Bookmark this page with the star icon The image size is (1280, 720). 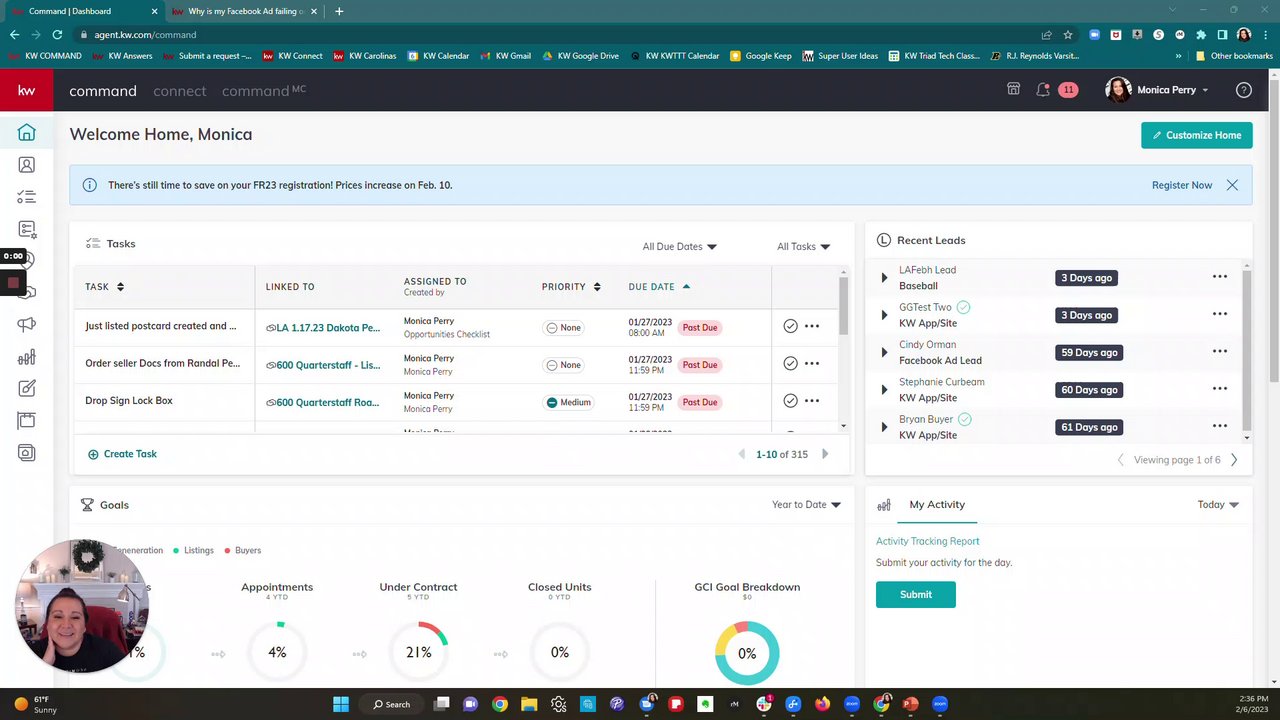tap(1068, 34)
